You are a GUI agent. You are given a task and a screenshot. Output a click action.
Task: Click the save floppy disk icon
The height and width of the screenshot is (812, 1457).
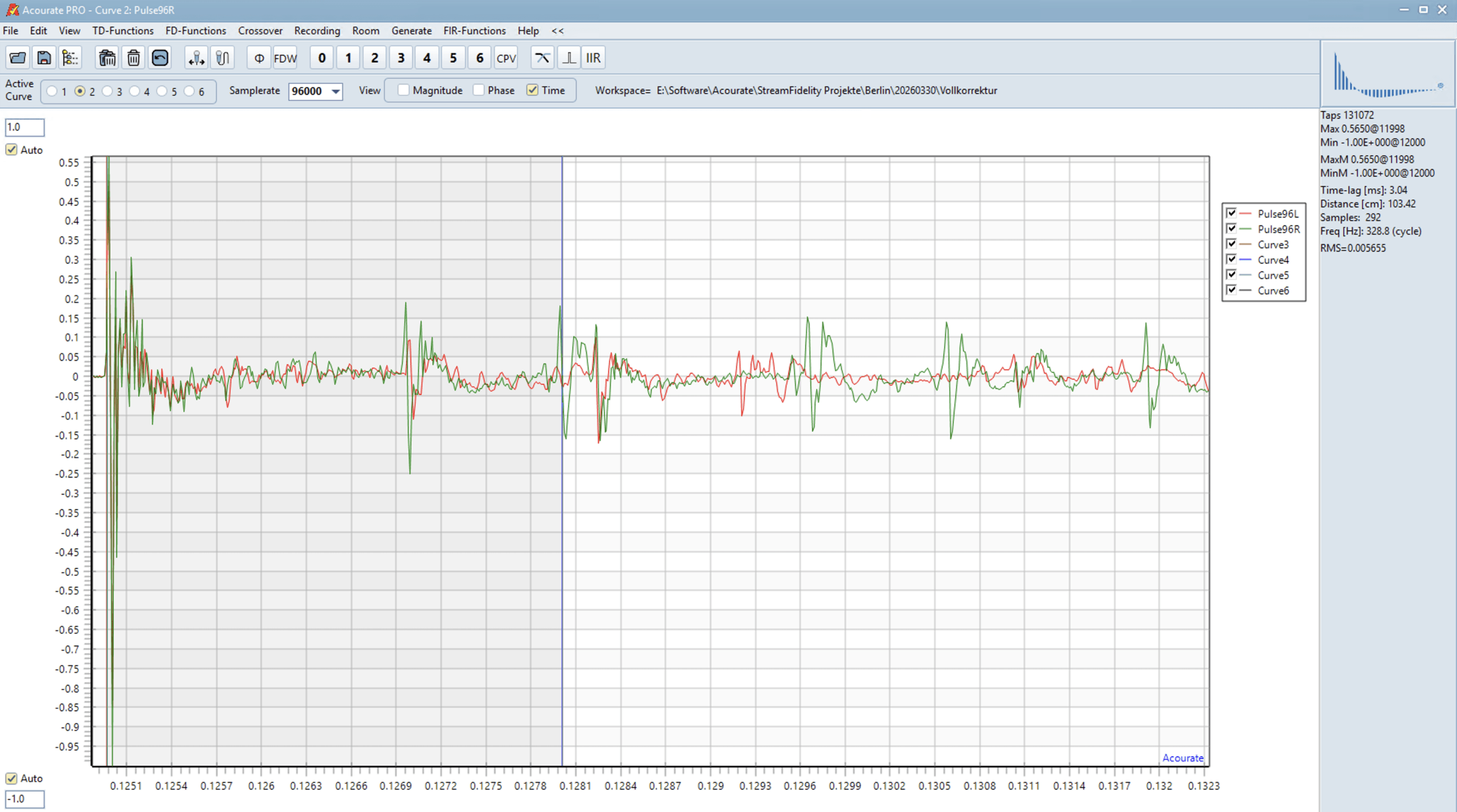coord(44,58)
